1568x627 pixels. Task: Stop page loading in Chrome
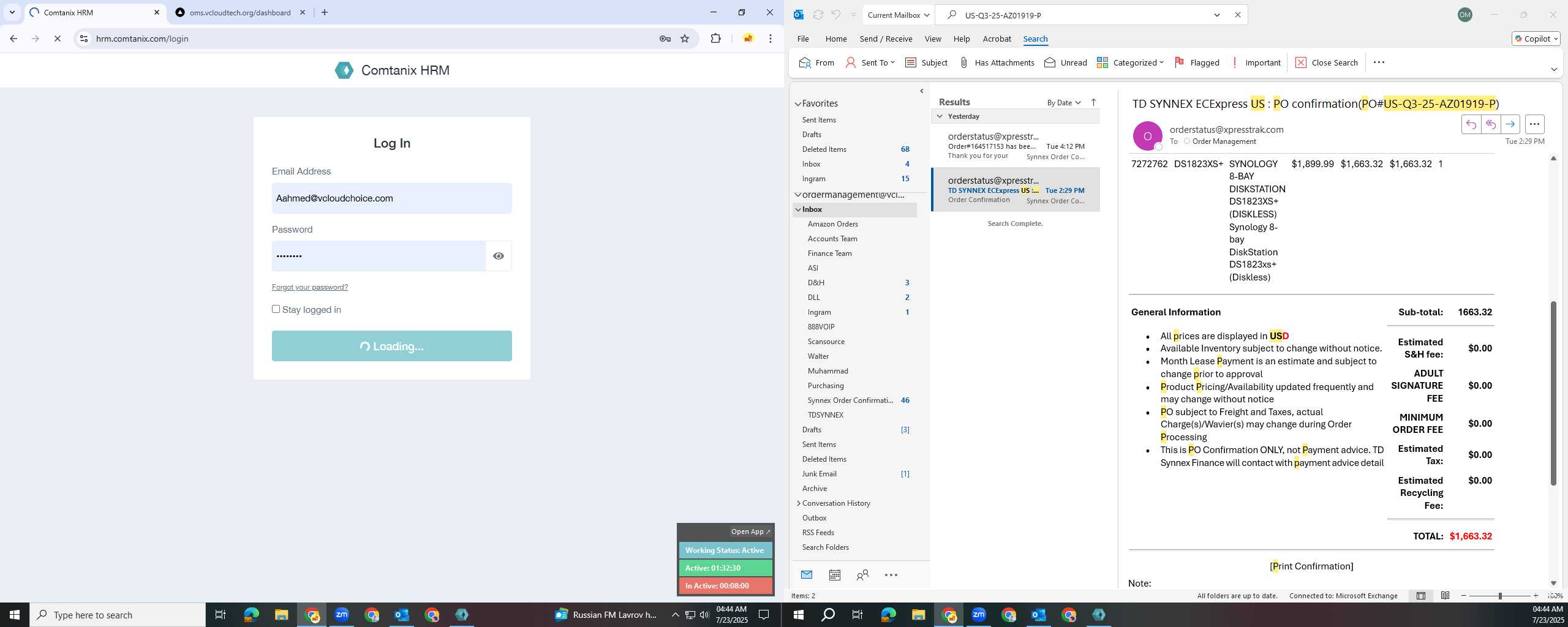pyautogui.click(x=57, y=39)
